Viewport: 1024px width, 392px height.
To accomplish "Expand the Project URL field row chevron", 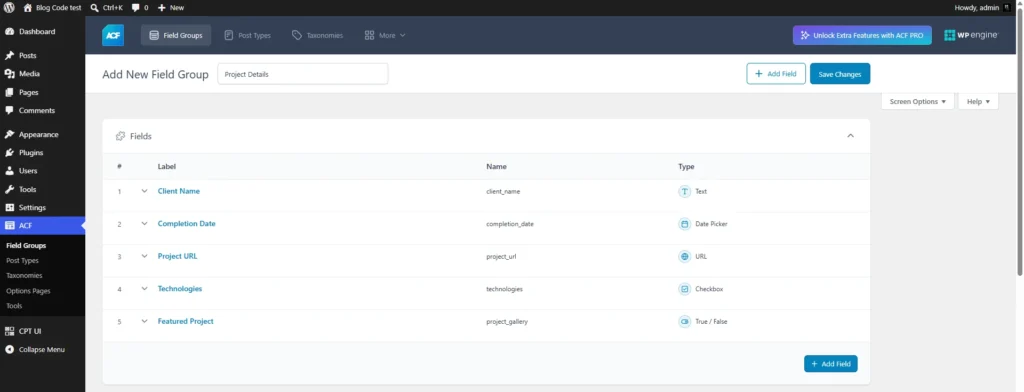I will coord(144,256).
